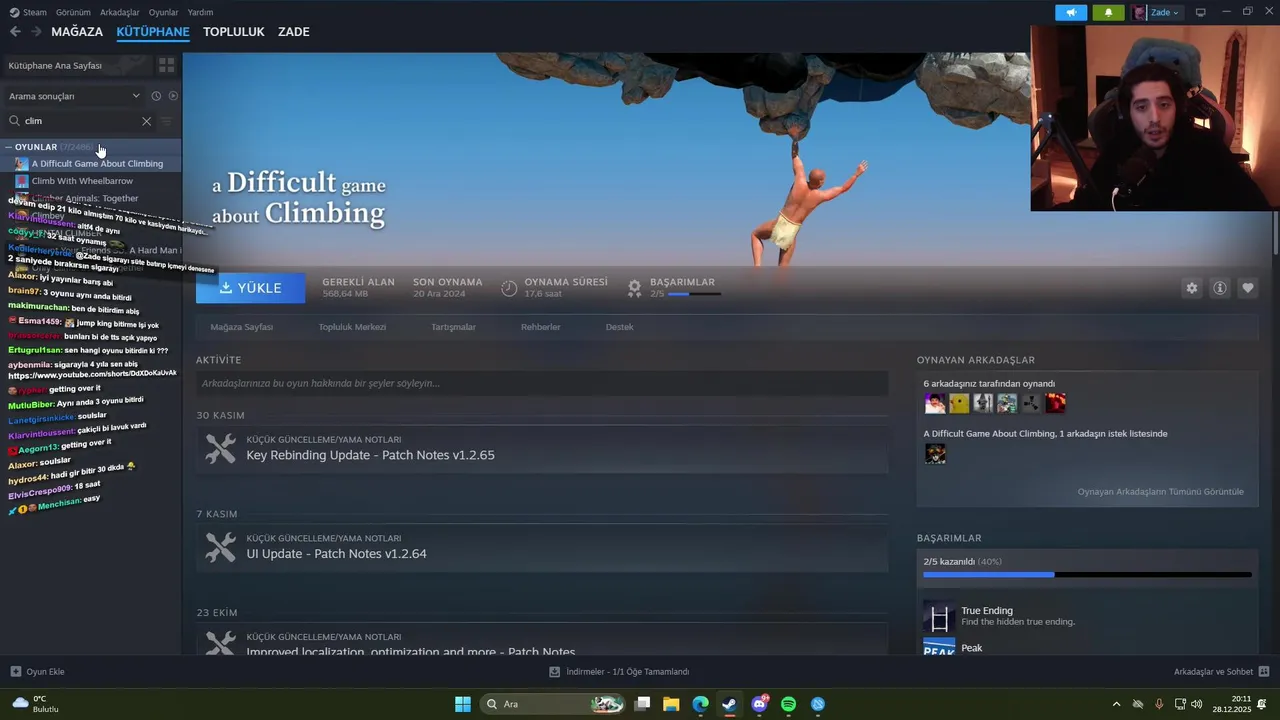Clear the library search text

pos(146,121)
